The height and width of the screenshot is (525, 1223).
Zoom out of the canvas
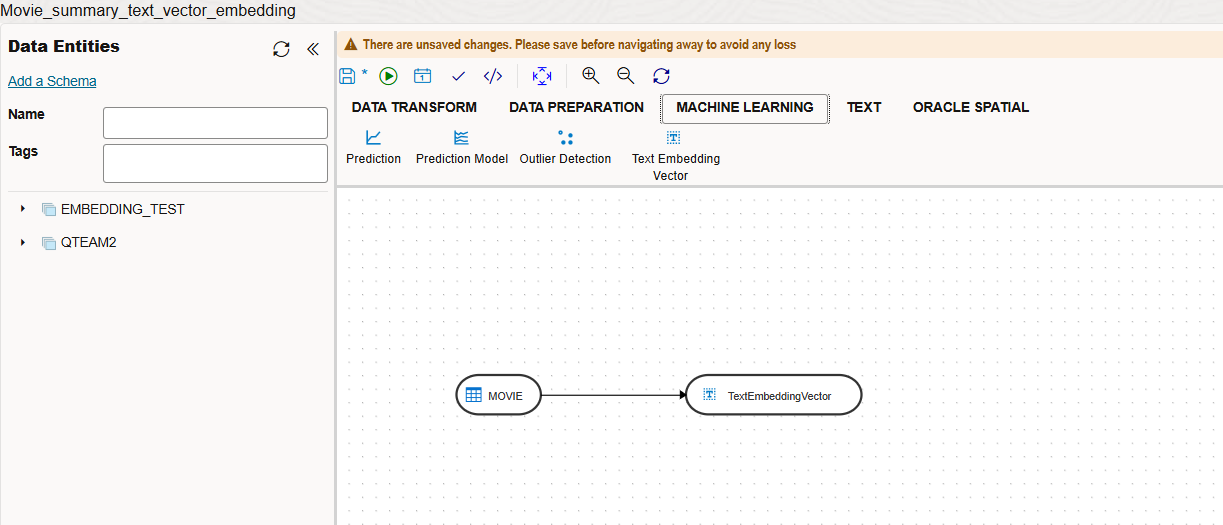(626, 76)
